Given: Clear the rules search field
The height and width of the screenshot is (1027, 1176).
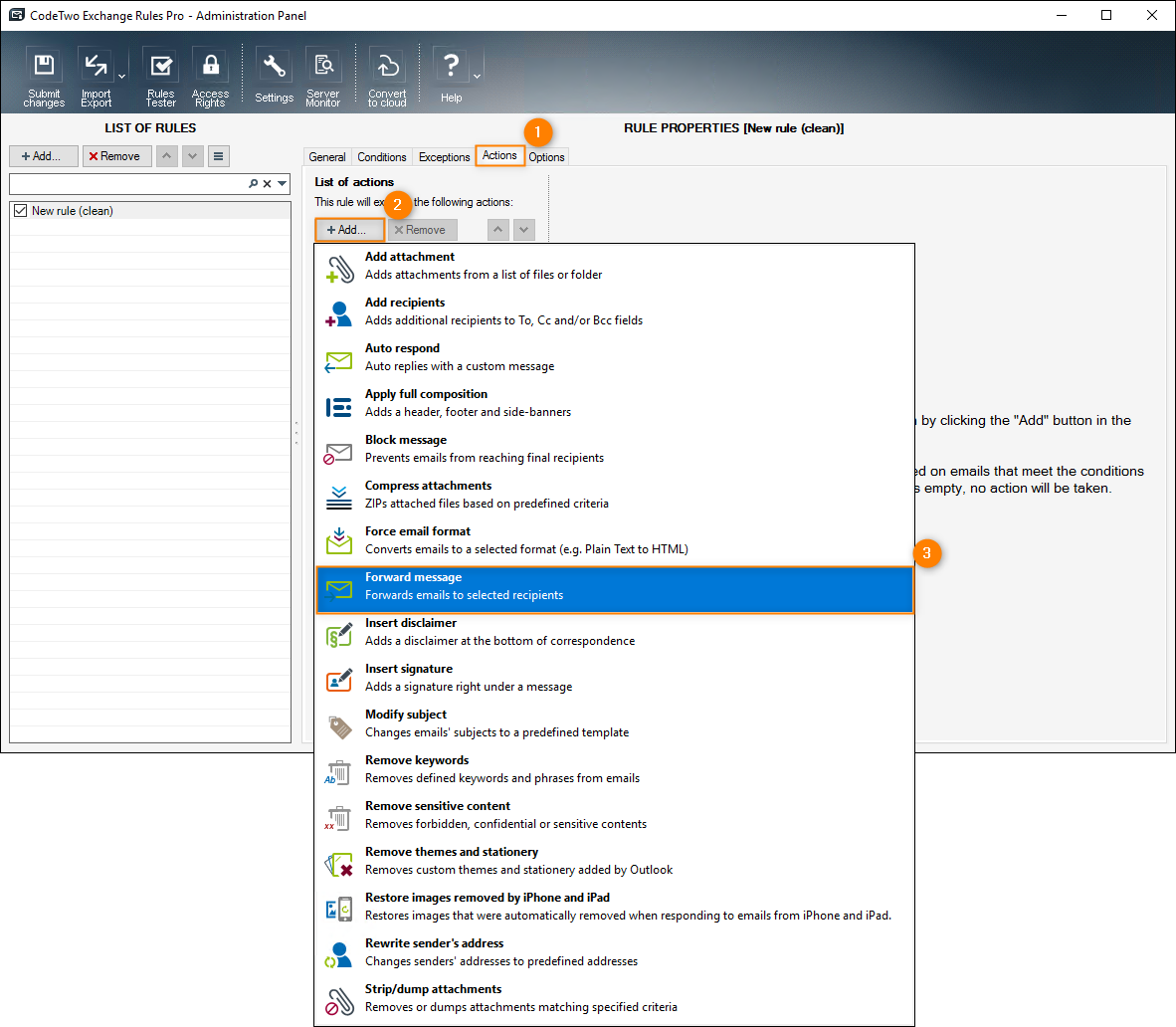Looking at the screenshot, I should (267, 184).
